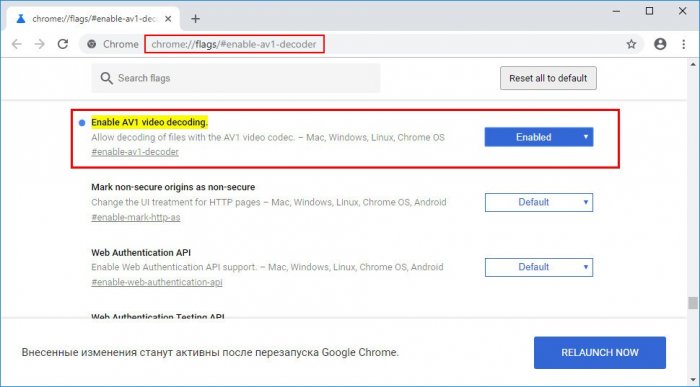The height and width of the screenshot is (387, 700).
Task: Focus the Search flags field
Action: point(236,78)
